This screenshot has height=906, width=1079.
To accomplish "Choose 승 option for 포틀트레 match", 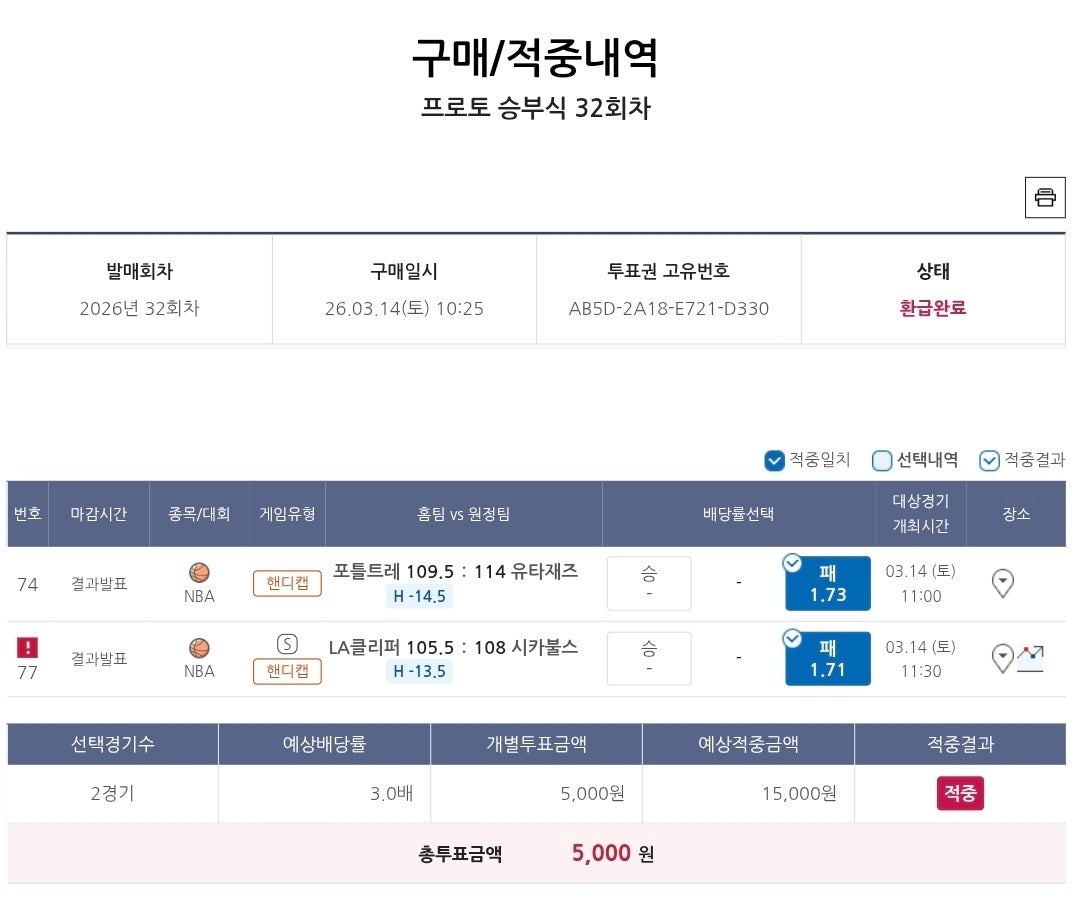I will pos(649,583).
